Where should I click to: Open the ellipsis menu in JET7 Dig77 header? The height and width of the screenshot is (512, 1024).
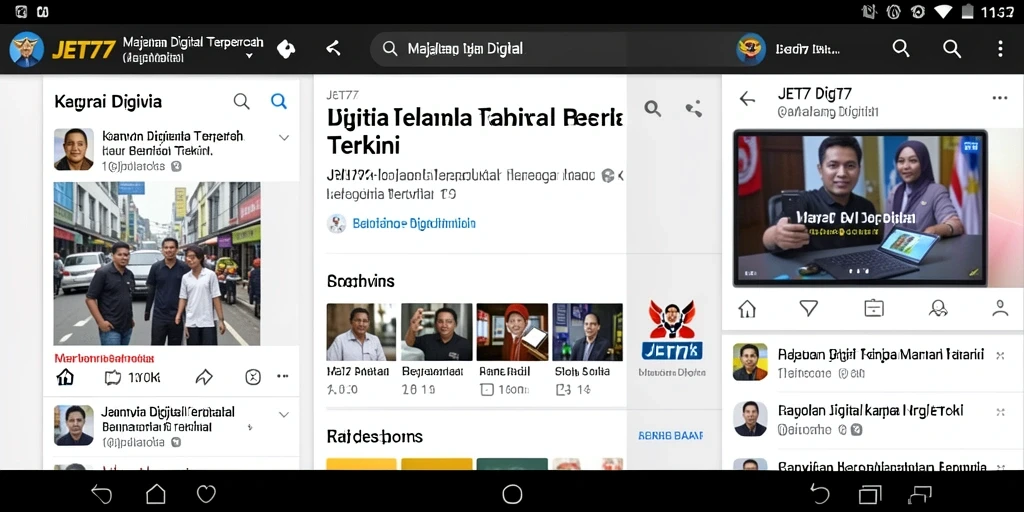pos(1000,98)
